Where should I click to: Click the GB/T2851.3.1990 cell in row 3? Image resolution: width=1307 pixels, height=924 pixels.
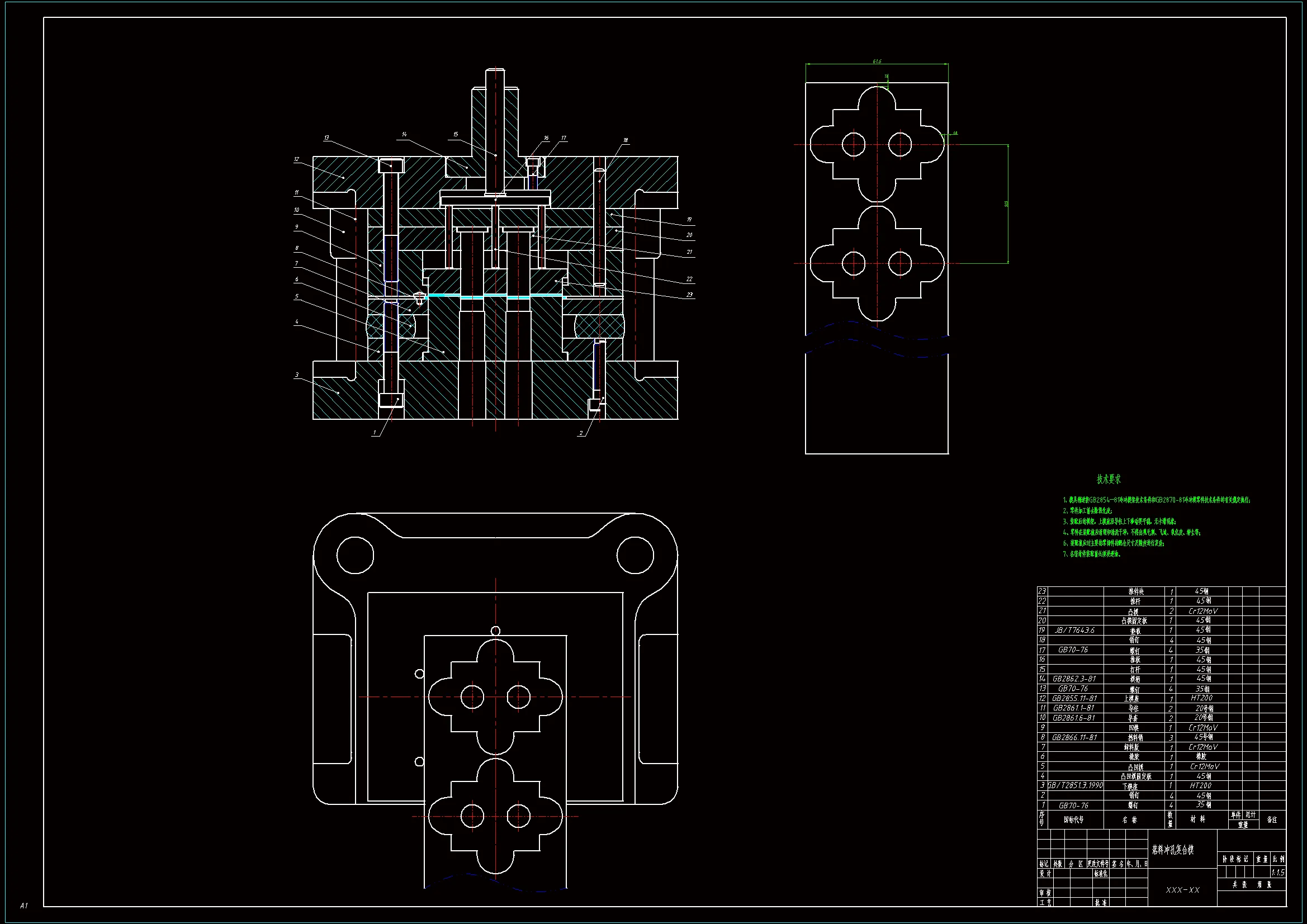[x=1076, y=785]
